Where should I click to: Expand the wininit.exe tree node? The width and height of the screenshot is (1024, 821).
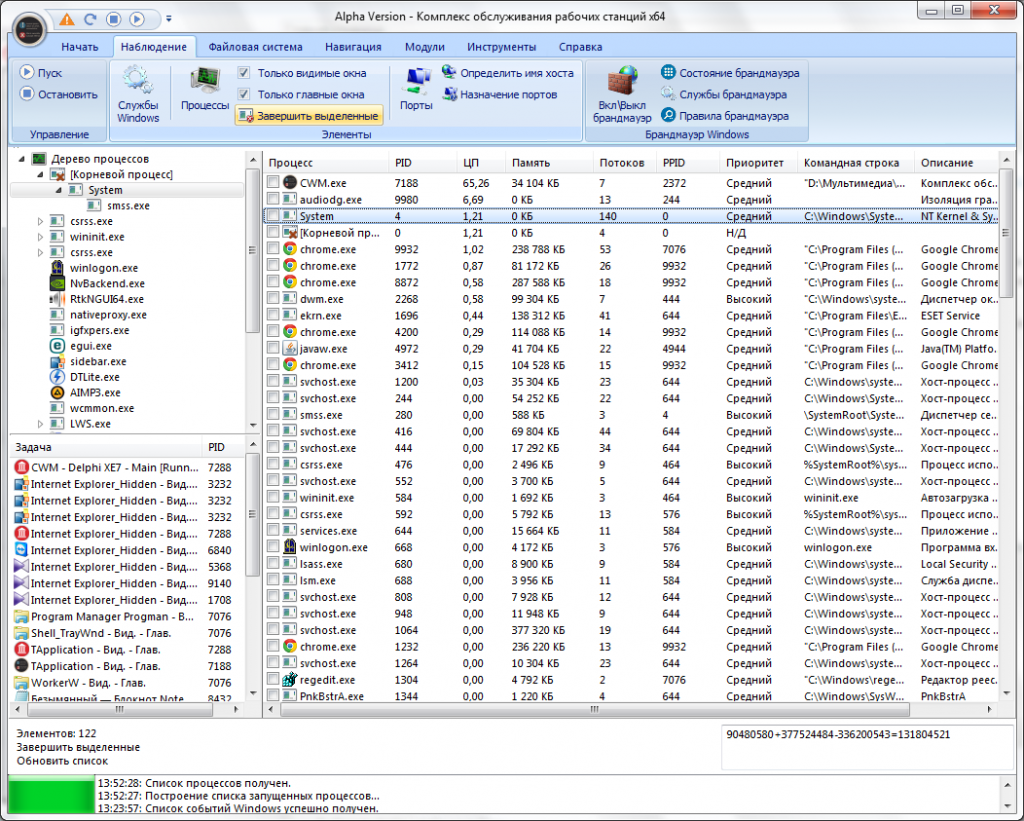[x=41, y=237]
